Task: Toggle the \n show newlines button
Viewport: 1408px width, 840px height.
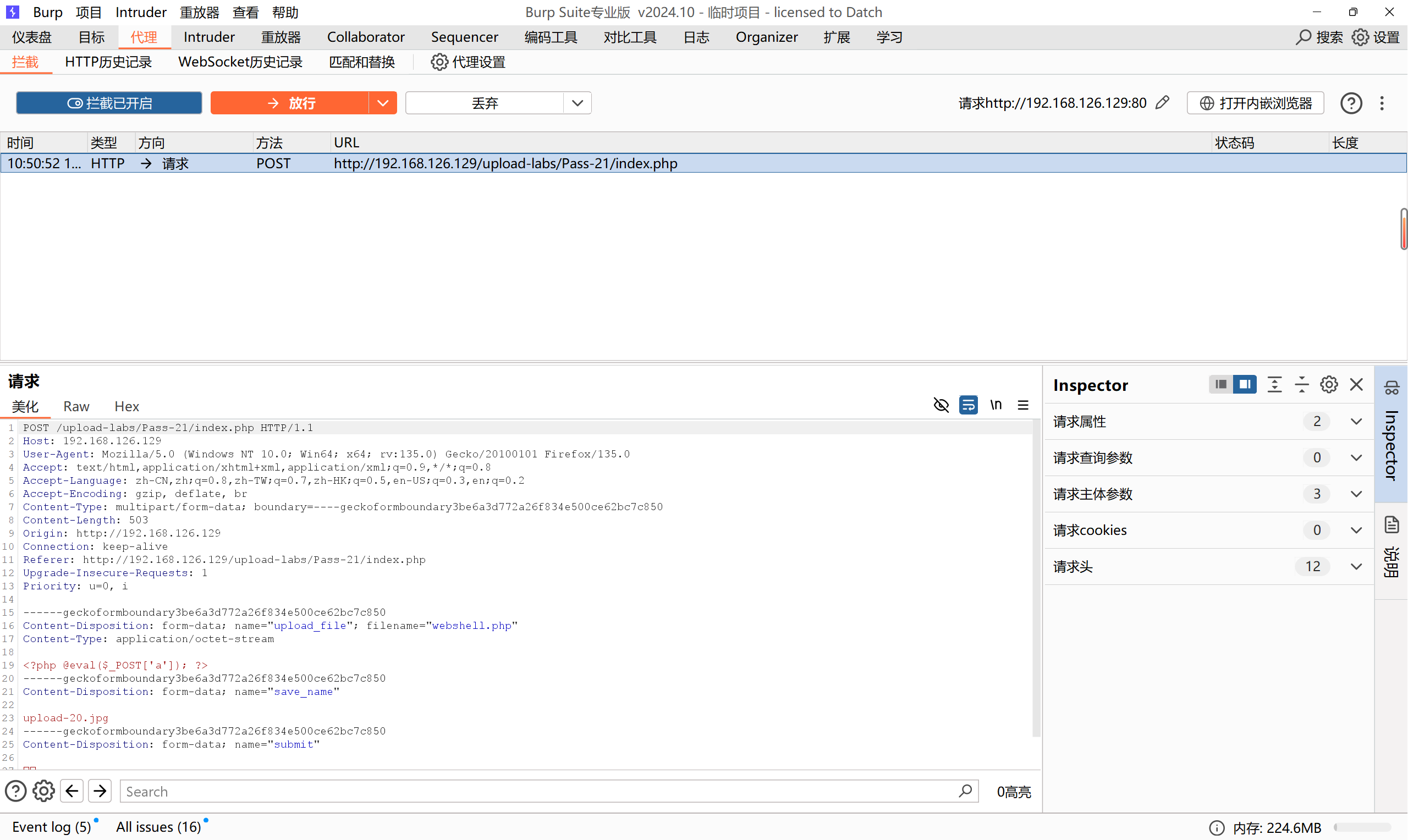Action: pos(996,405)
